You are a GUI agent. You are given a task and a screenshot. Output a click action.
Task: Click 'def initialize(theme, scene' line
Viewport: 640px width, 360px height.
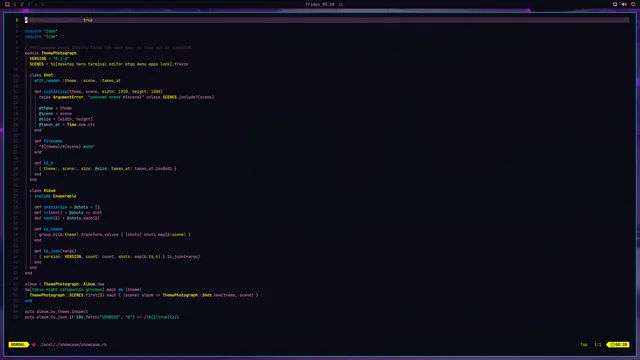[98, 91]
